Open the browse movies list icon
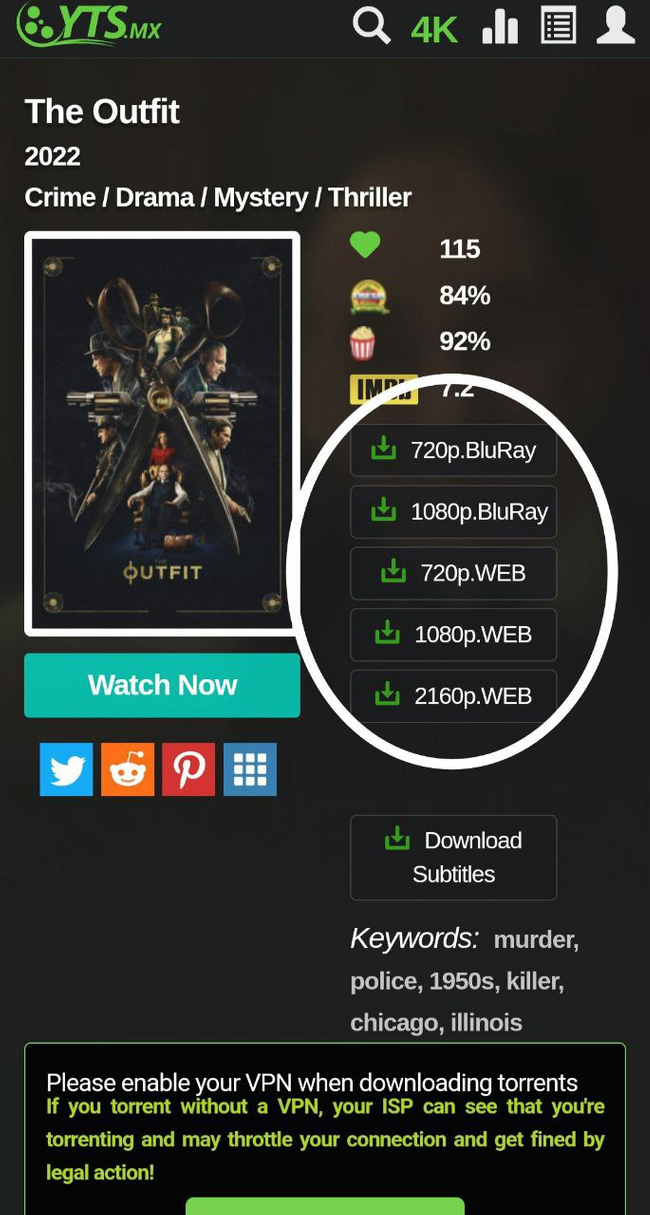The width and height of the screenshot is (650, 1215). [x=559, y=25]
